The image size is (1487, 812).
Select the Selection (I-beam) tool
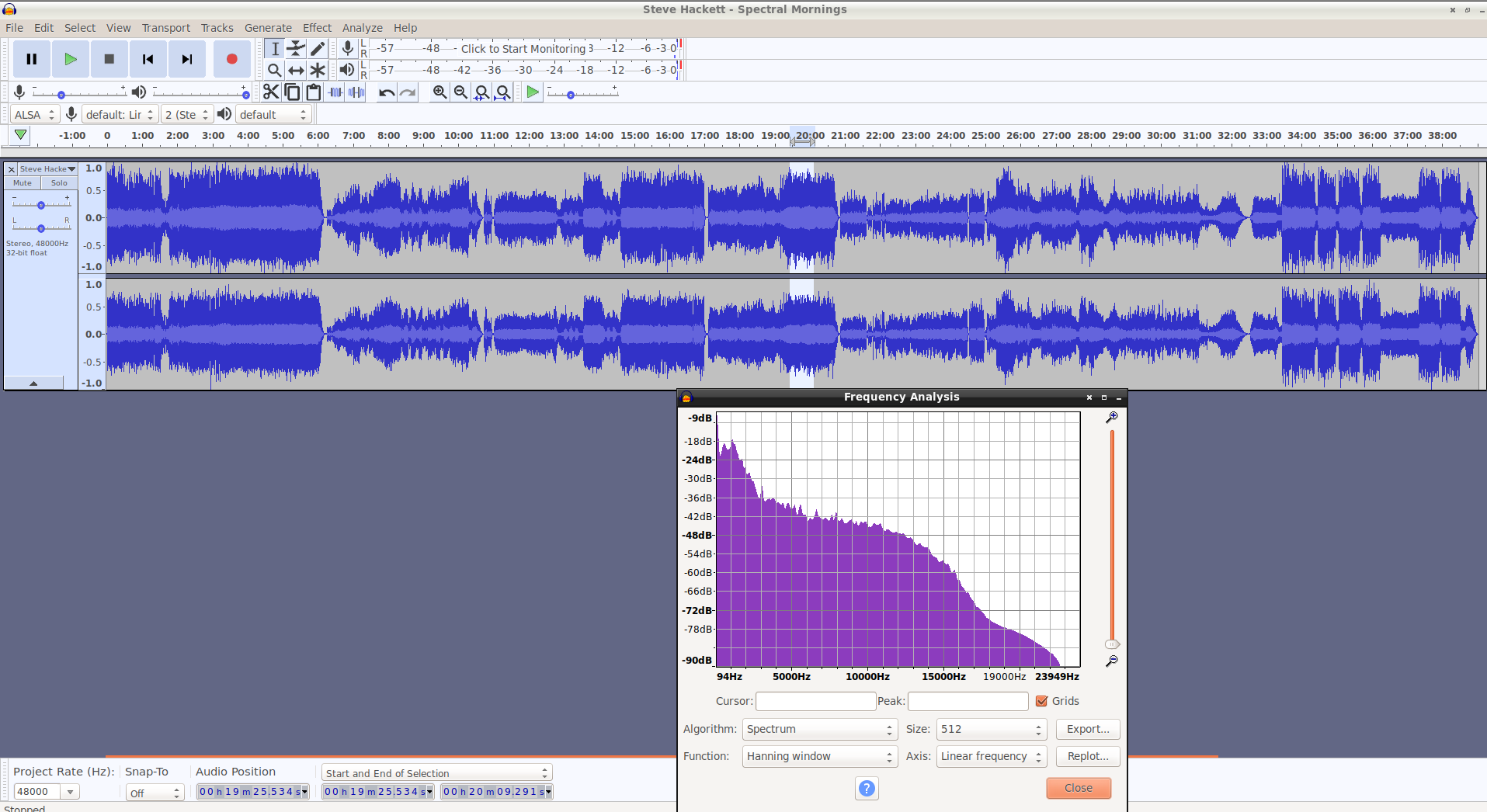point(275,48)
